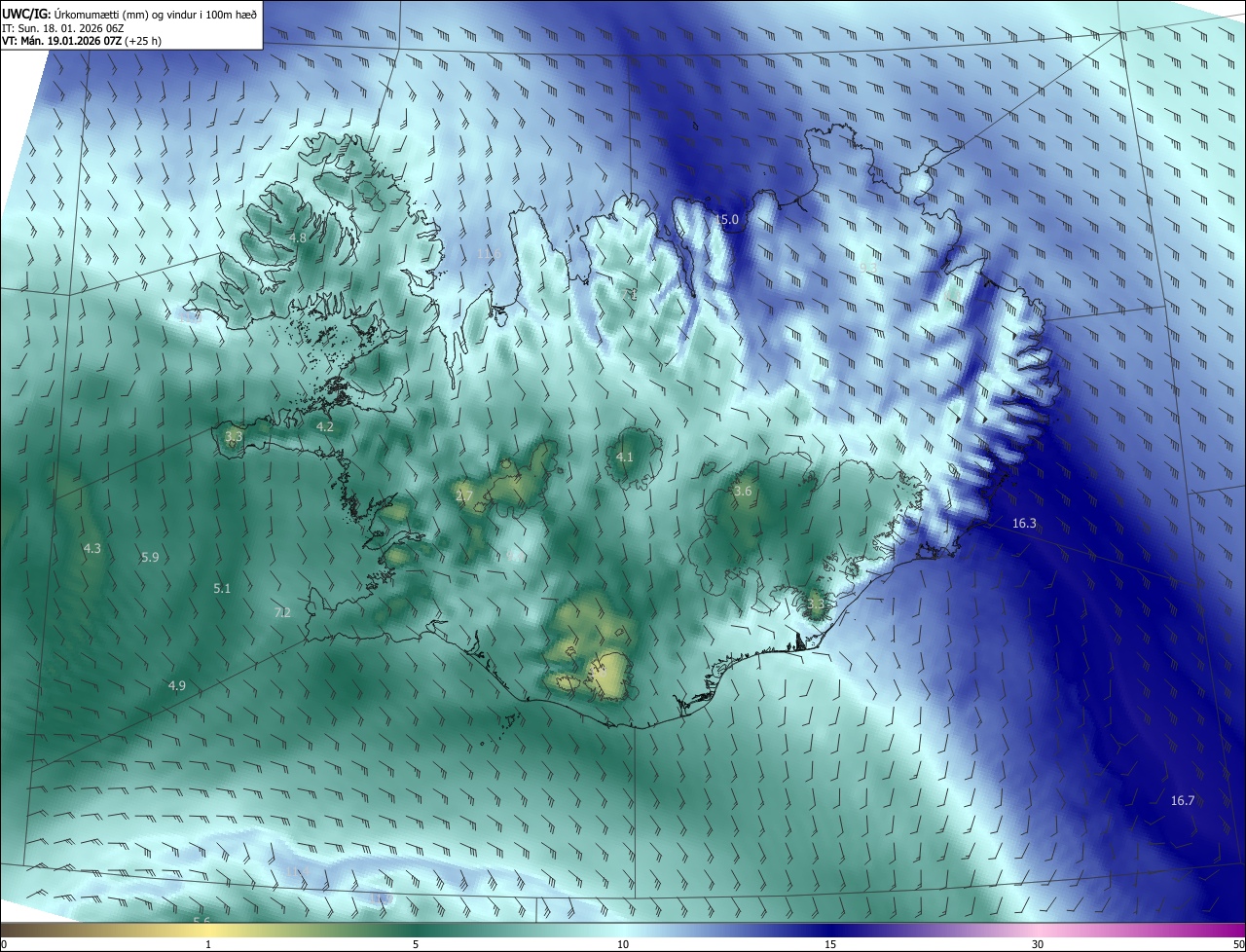1246x952 pixels.
Task: Click the 7.2 value label on the map
Action: [282, 612]
